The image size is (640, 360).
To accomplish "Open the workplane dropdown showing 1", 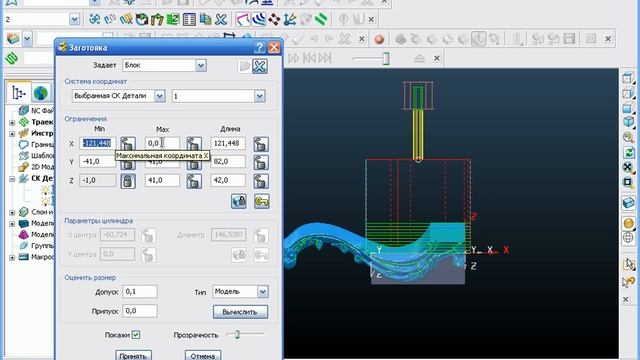I will (x=260, y=96).
